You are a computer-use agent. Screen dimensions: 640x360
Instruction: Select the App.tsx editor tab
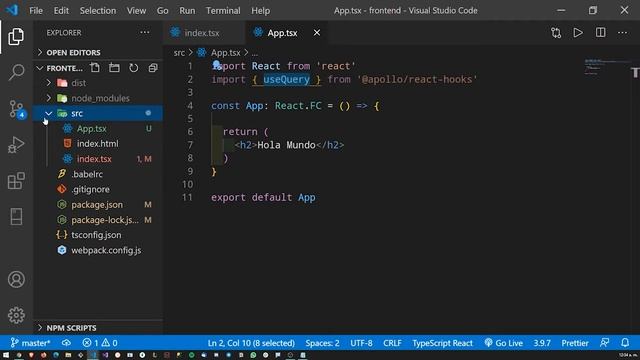tap(282, 33)
